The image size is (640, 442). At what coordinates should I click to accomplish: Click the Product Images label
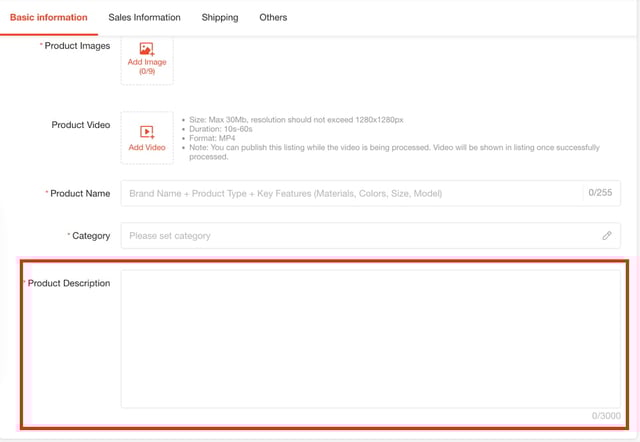coord(78,46)
